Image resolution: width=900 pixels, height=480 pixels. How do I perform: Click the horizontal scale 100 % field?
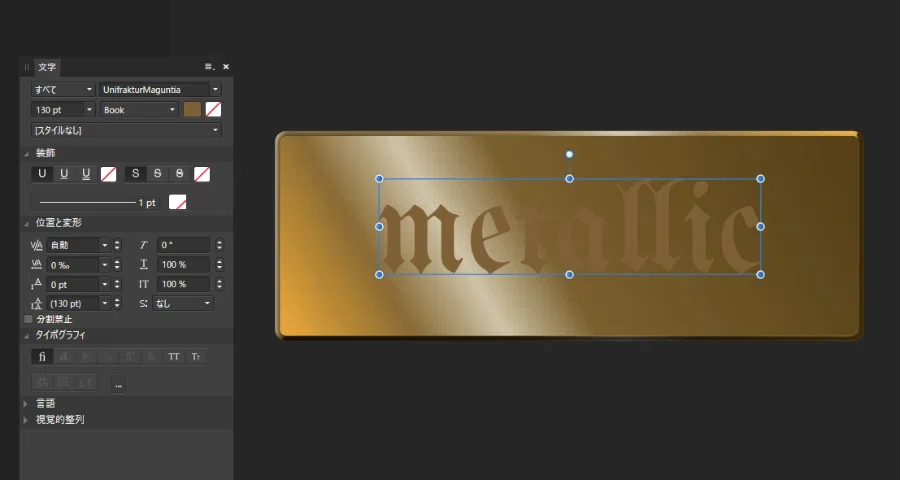coord(184,265)
